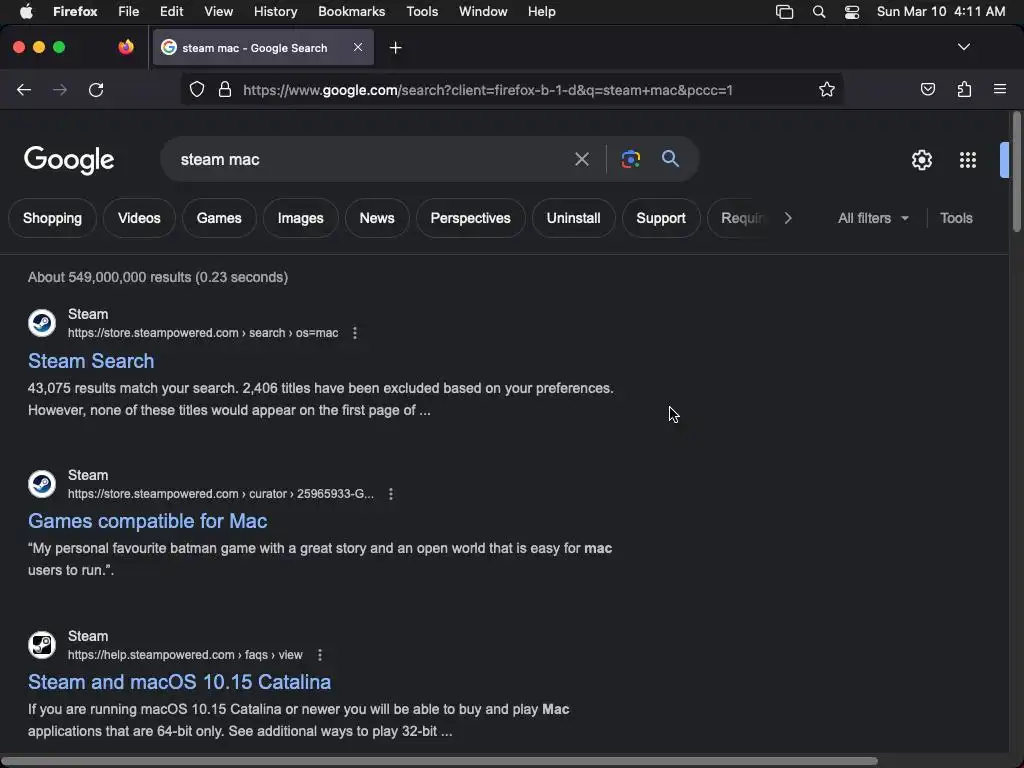
Task: Click the vertical page scrollbar
Action: click(1016, 171)
